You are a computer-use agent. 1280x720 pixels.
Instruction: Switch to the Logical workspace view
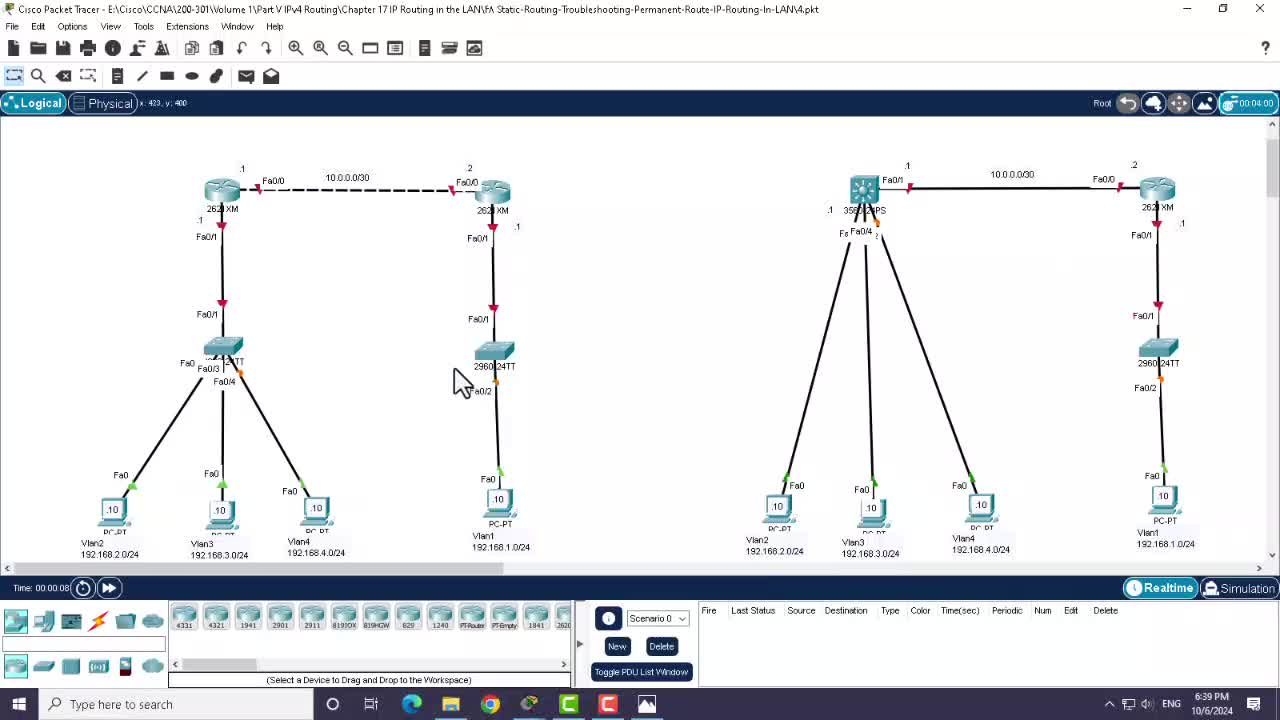(33, 103)
